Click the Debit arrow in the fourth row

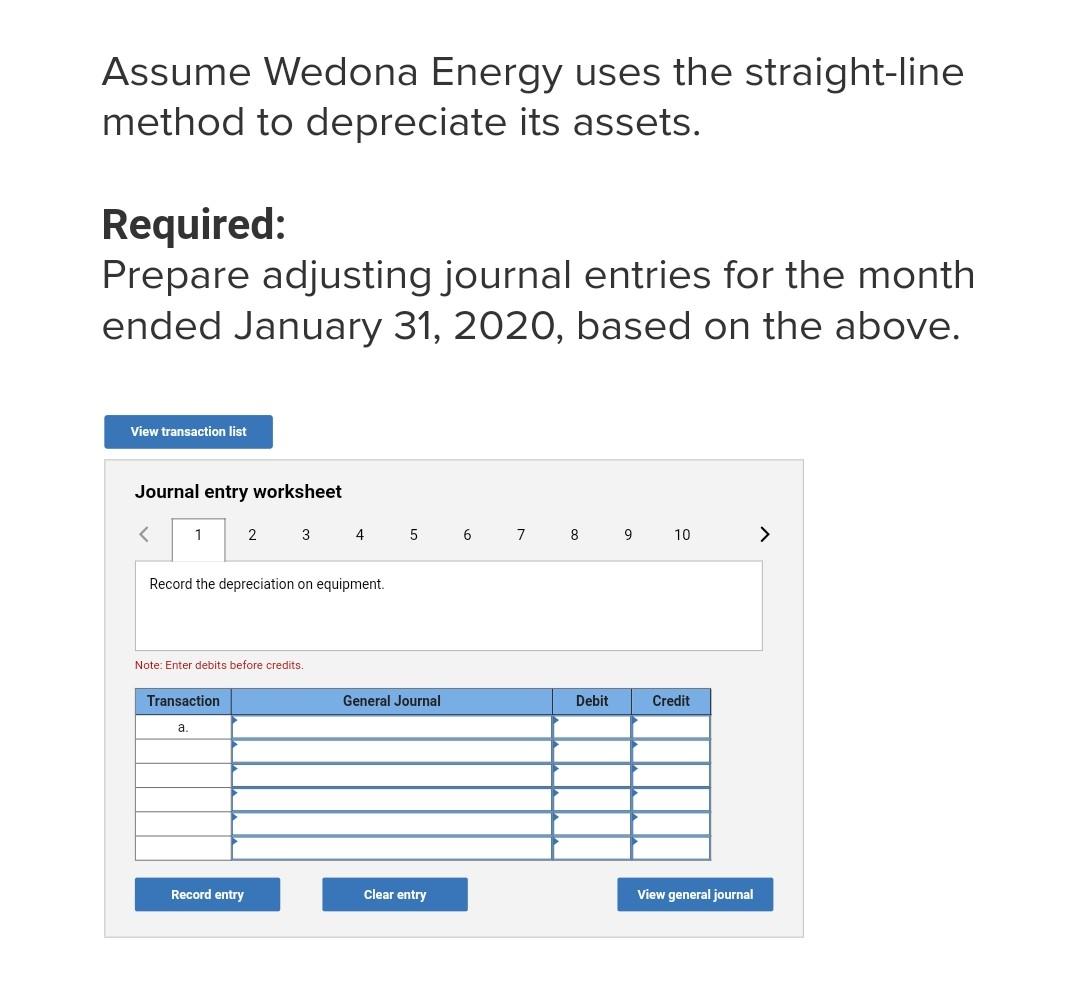click(x=557, y=794)
